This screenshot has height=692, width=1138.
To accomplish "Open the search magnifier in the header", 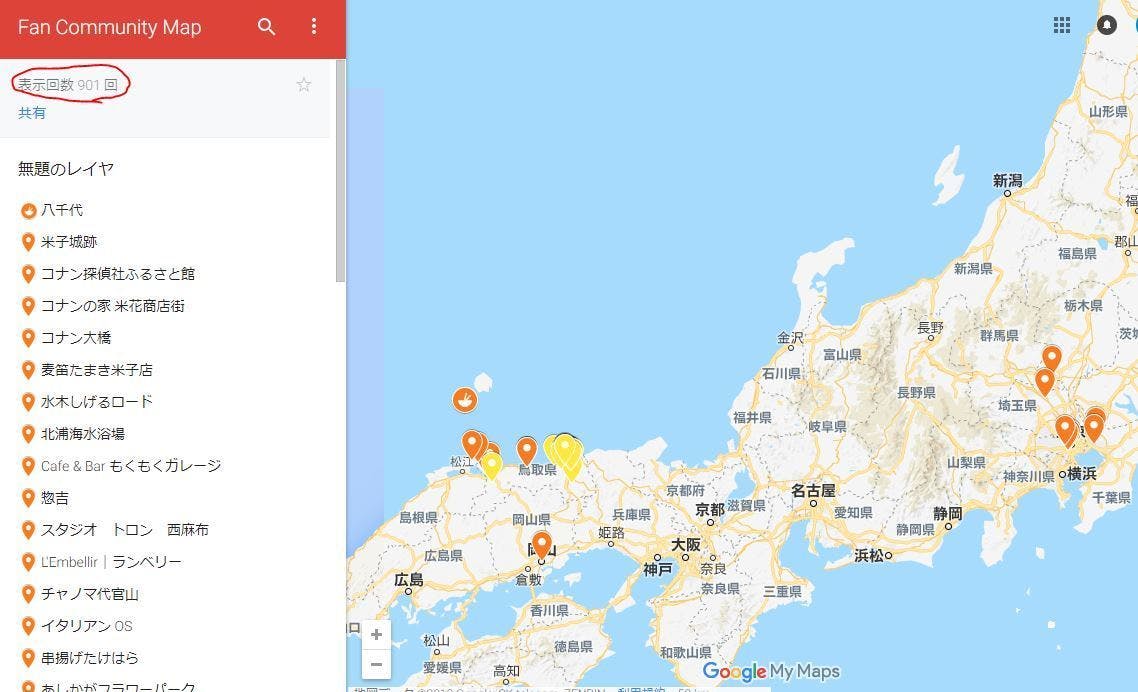I will [266, 27].
